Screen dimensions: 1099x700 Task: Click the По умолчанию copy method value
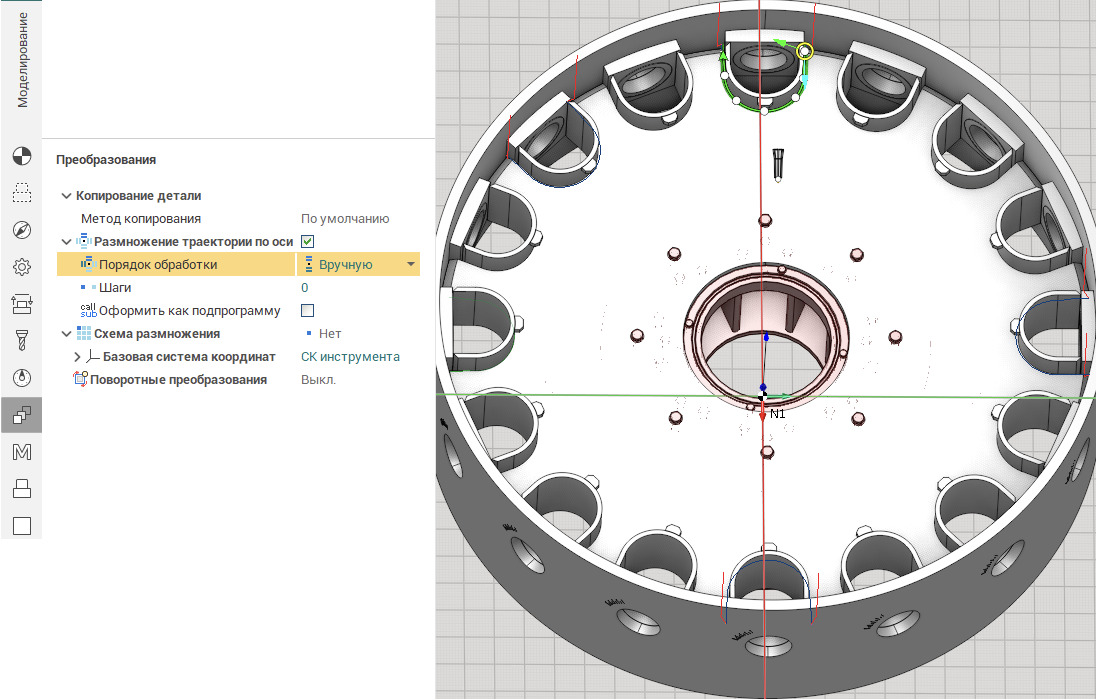pos(345,219)
